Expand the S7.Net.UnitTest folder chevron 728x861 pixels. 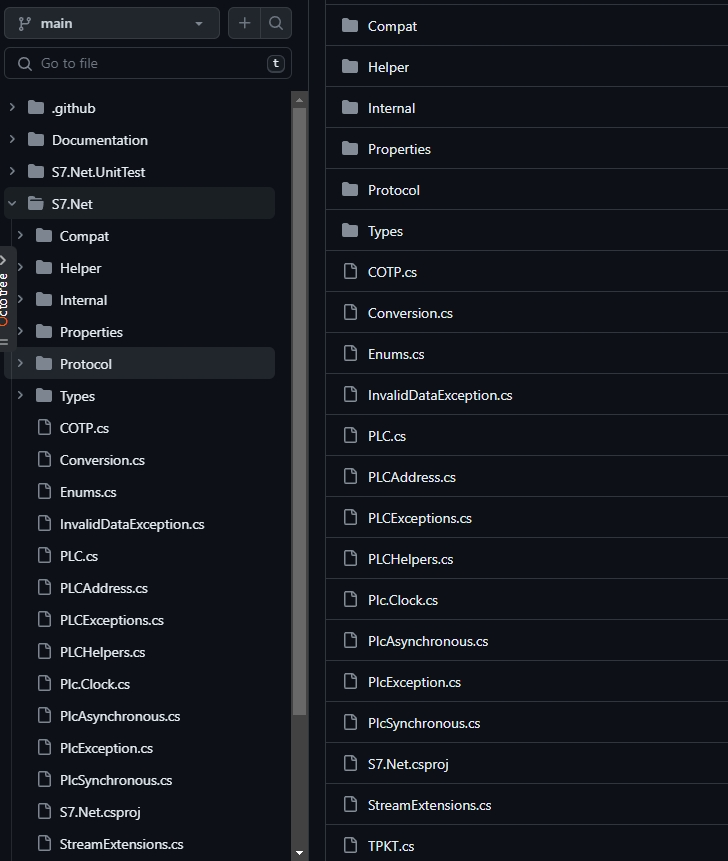tap(12, 172)
